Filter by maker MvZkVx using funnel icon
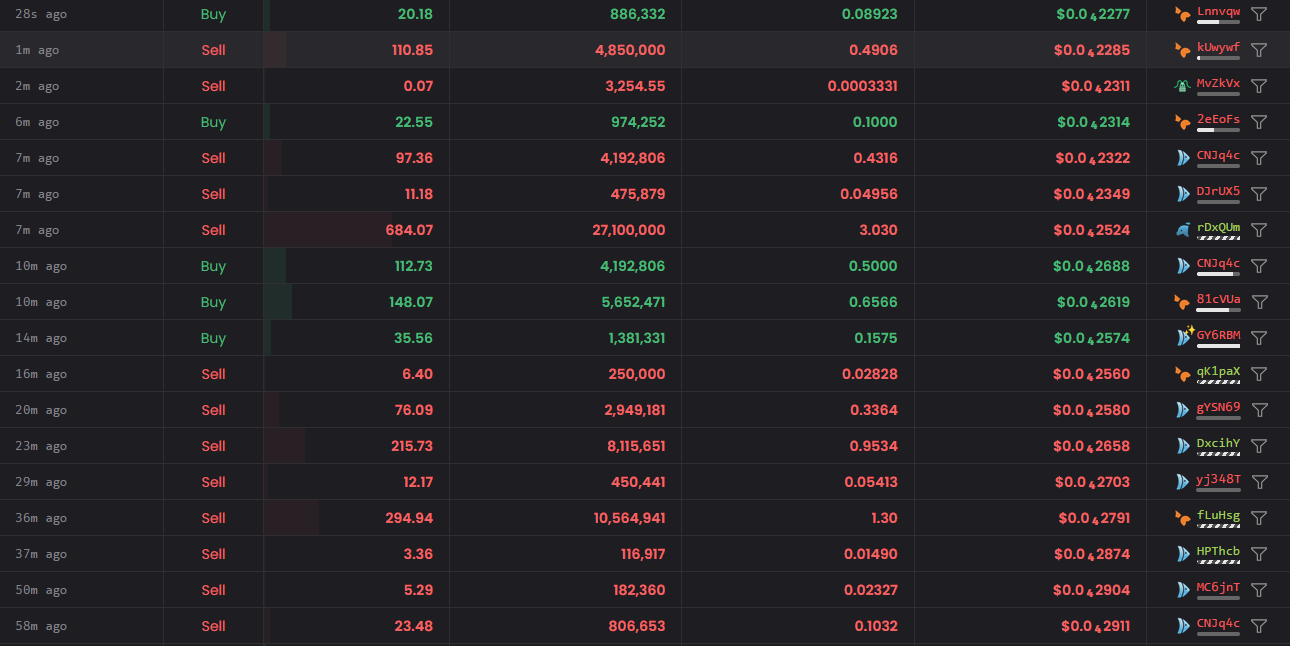The height and width of the screenshot is (646, 1290). (1259, 86)
